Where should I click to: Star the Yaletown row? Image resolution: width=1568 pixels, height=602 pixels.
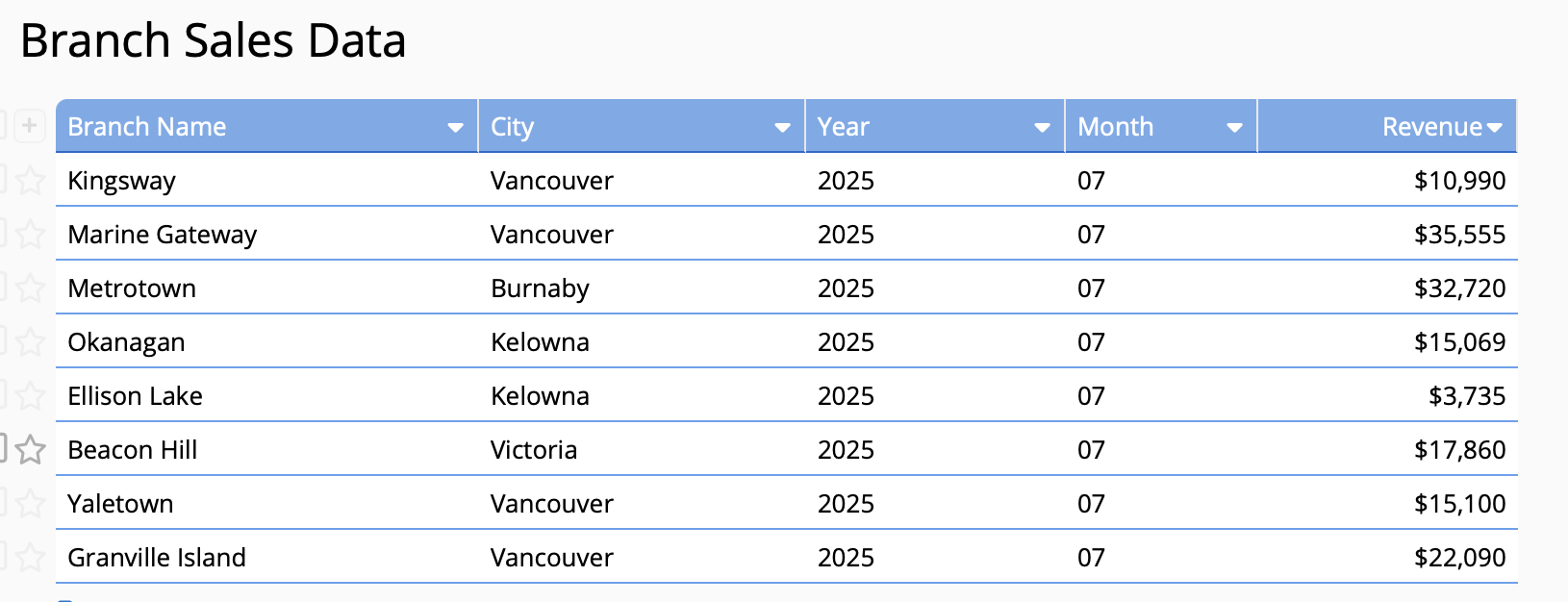click(x=31, y=503)
